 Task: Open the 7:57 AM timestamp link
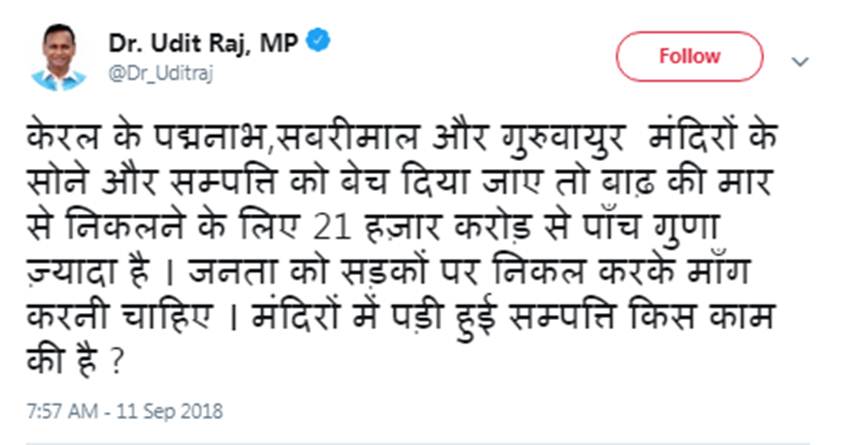pyautogui.click(x=62, y=411)
